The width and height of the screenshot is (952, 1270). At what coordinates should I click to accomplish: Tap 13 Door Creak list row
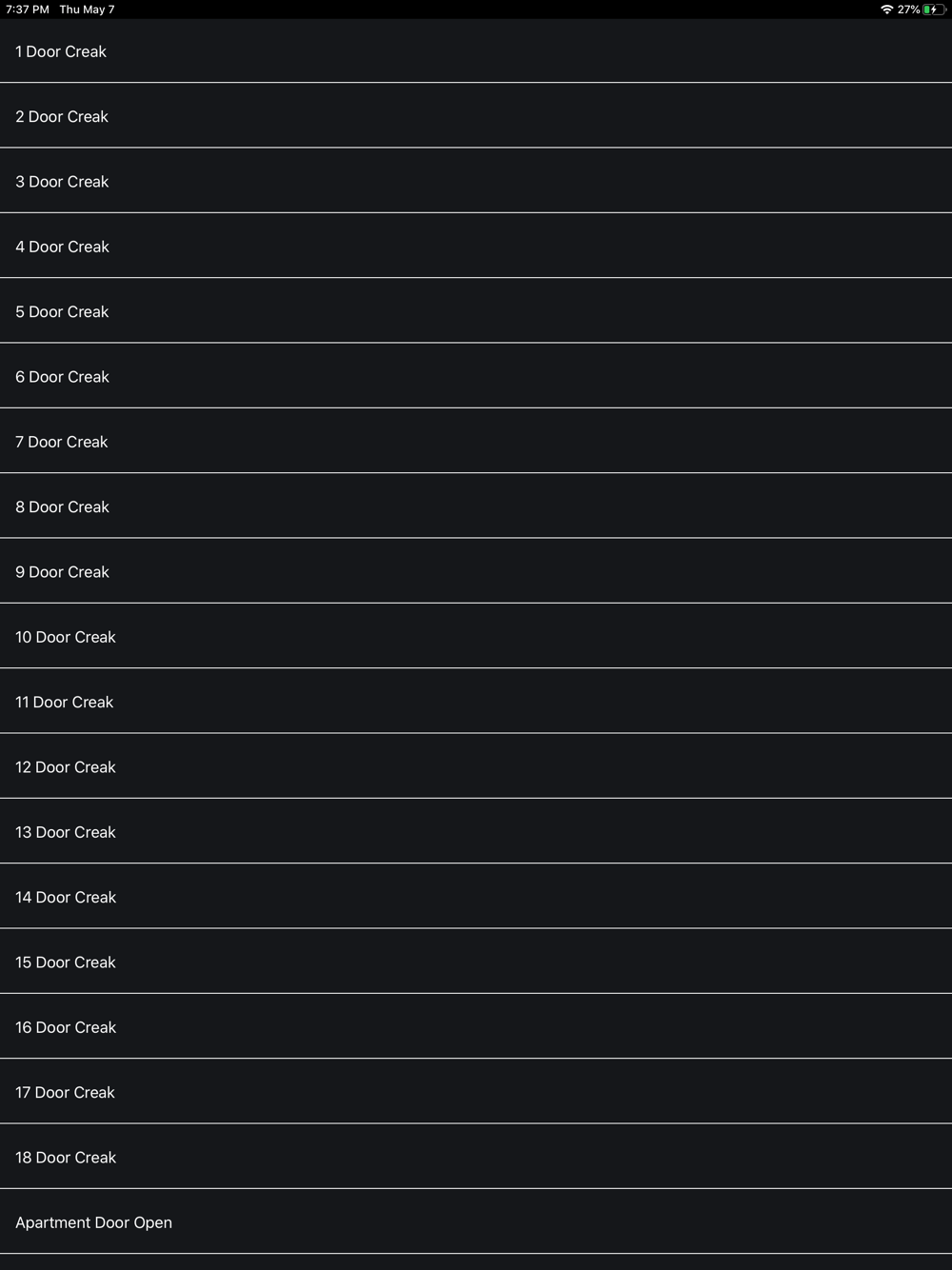point(66,832)
